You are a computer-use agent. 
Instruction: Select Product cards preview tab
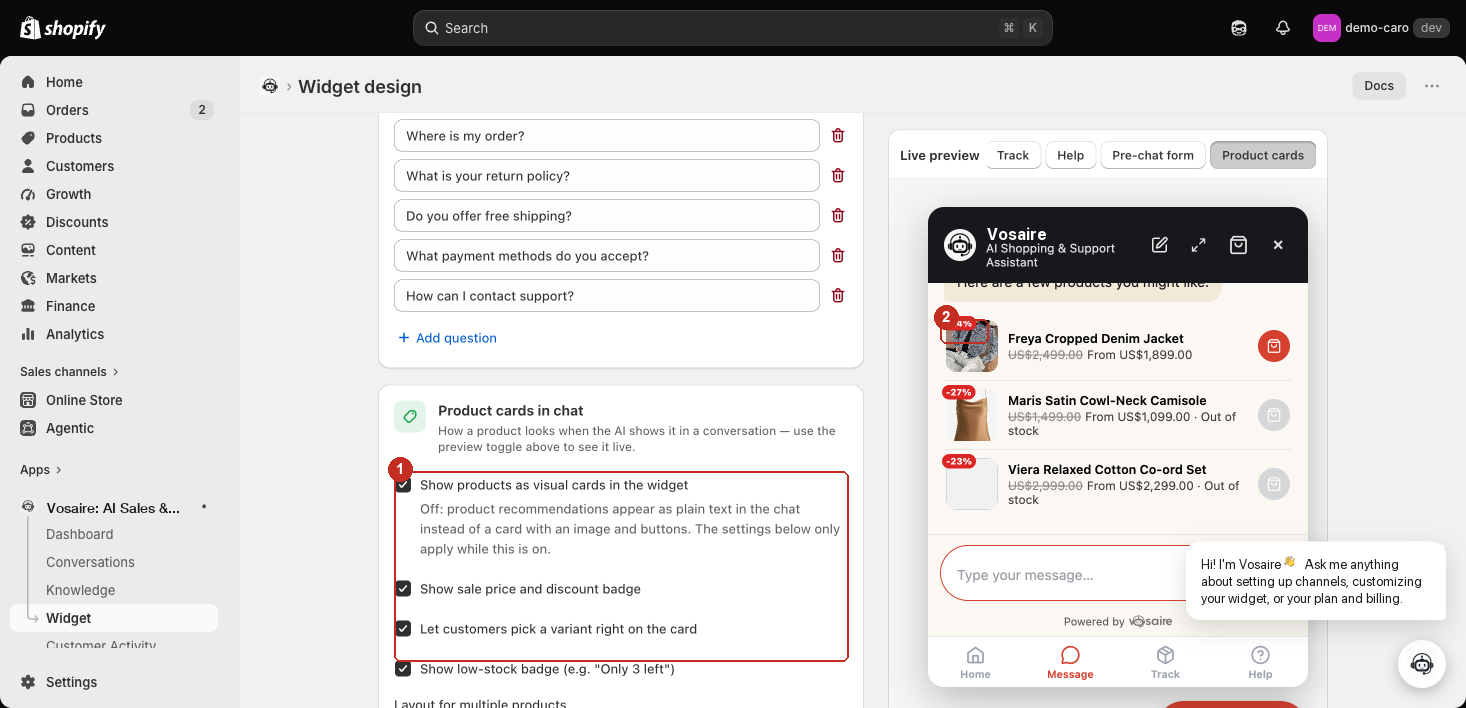[1263, 155]
